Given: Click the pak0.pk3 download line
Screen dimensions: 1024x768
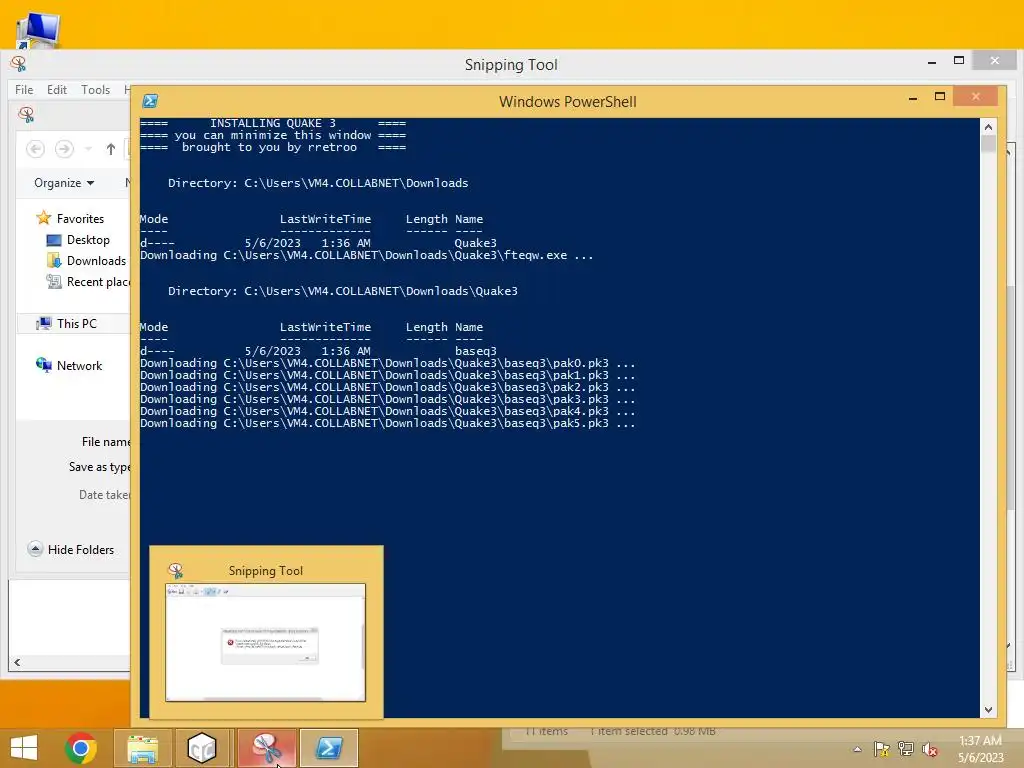Looking at the screenshot, I should click(387, 362).
